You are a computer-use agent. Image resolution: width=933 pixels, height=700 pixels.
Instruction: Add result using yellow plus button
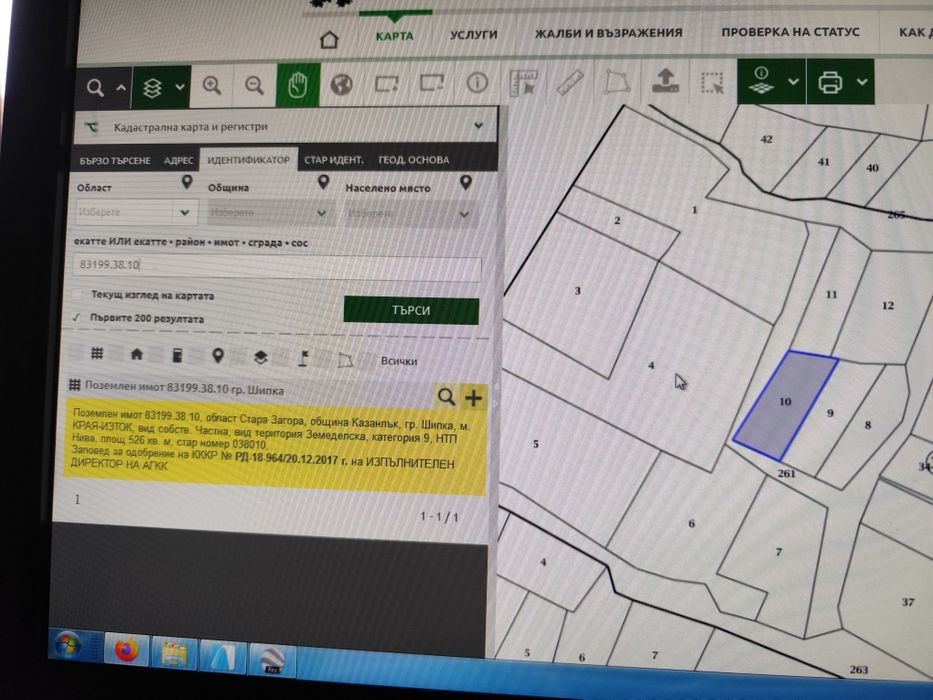pos(474,398)
